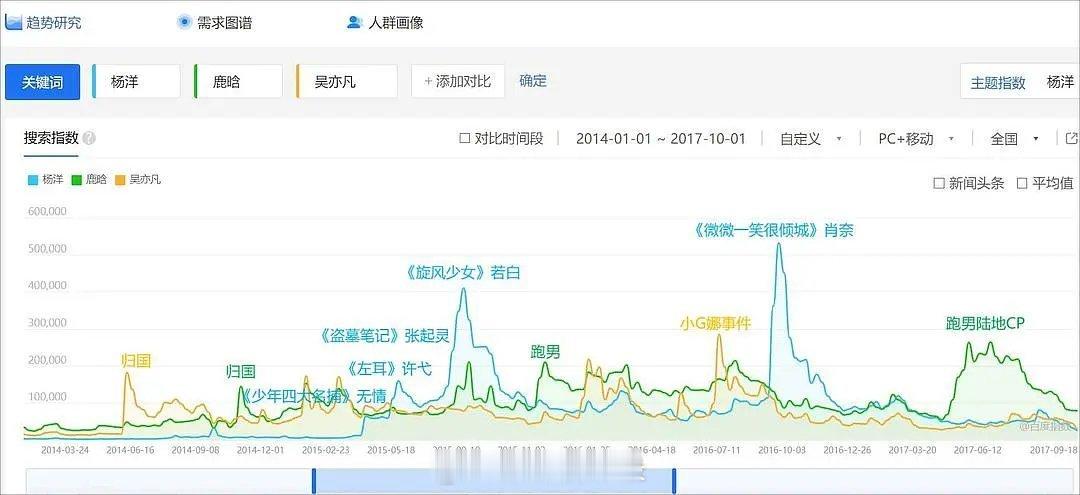
Task: Expand the 自定义 dropdown
Action: (x=811, y=138)
